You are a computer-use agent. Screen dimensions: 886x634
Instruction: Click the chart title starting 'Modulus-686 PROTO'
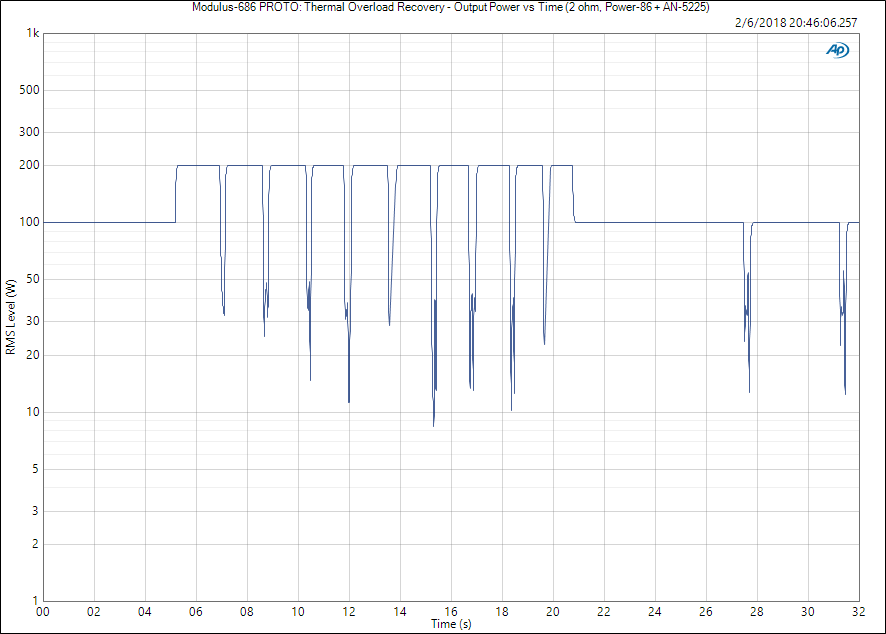pos(450,7)
